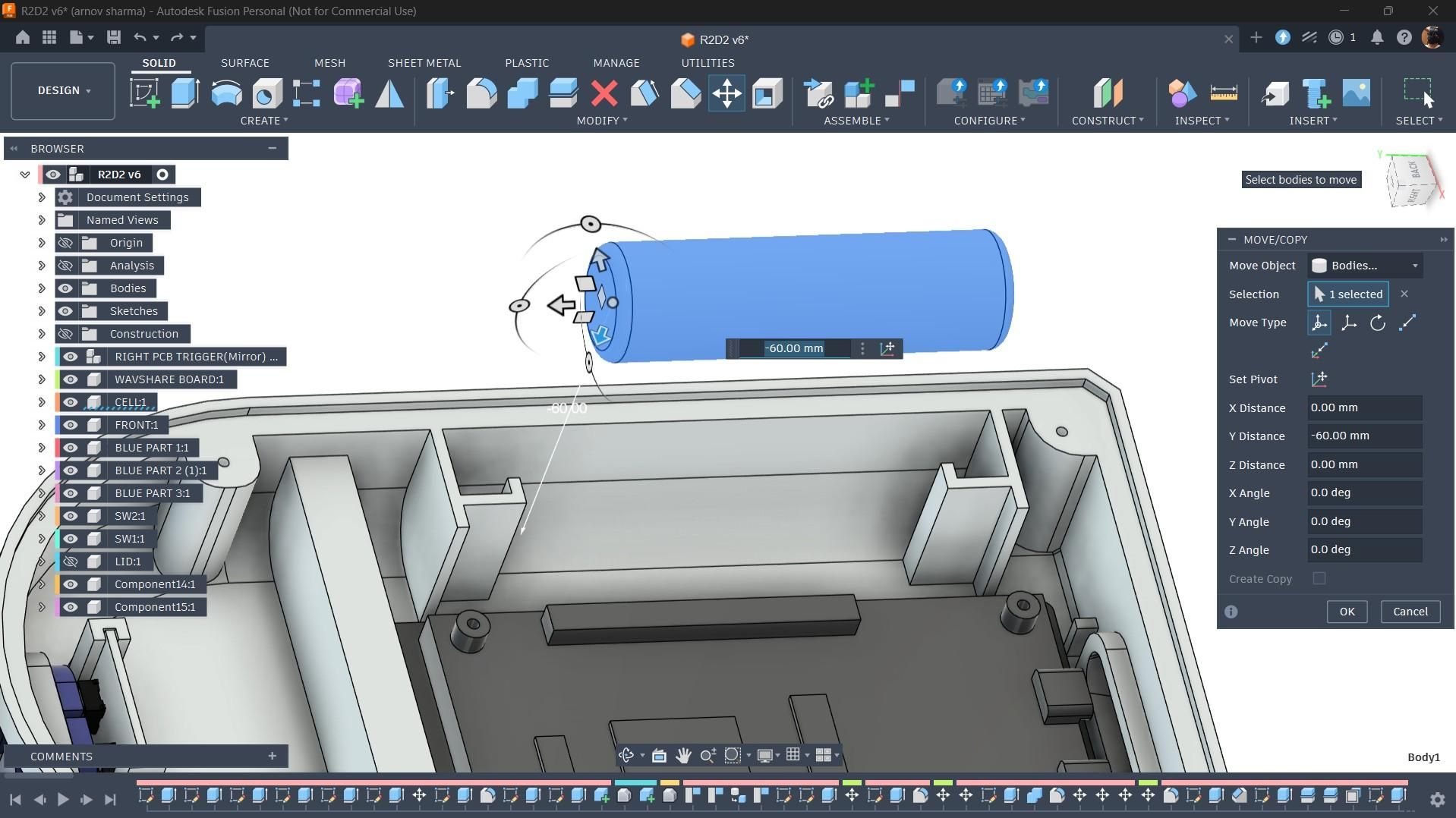Clear the selection with the X
1456x818 pixels.
tap(1404, 294)
